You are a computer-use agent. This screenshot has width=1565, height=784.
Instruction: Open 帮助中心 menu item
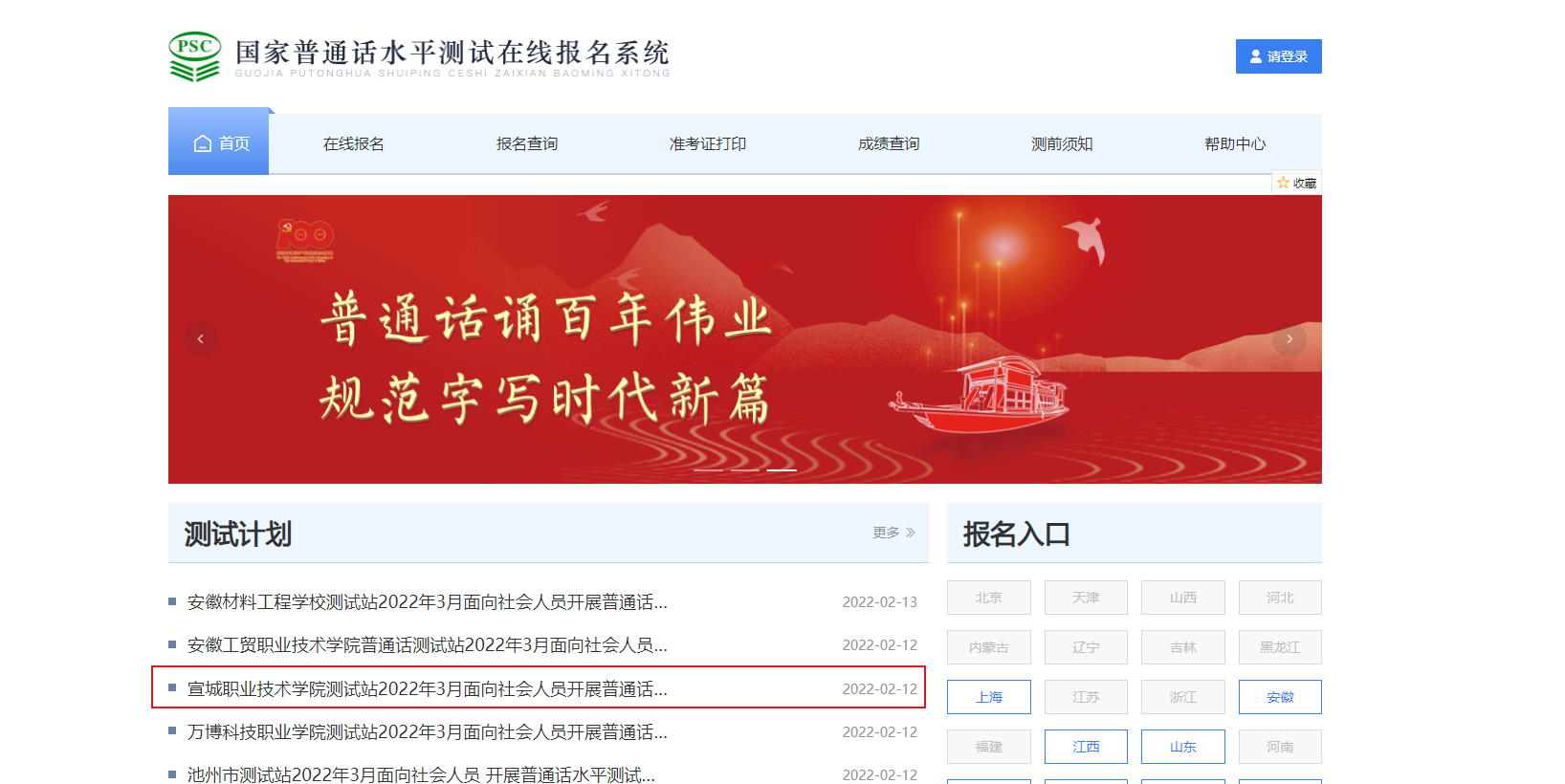[1235, 143]
